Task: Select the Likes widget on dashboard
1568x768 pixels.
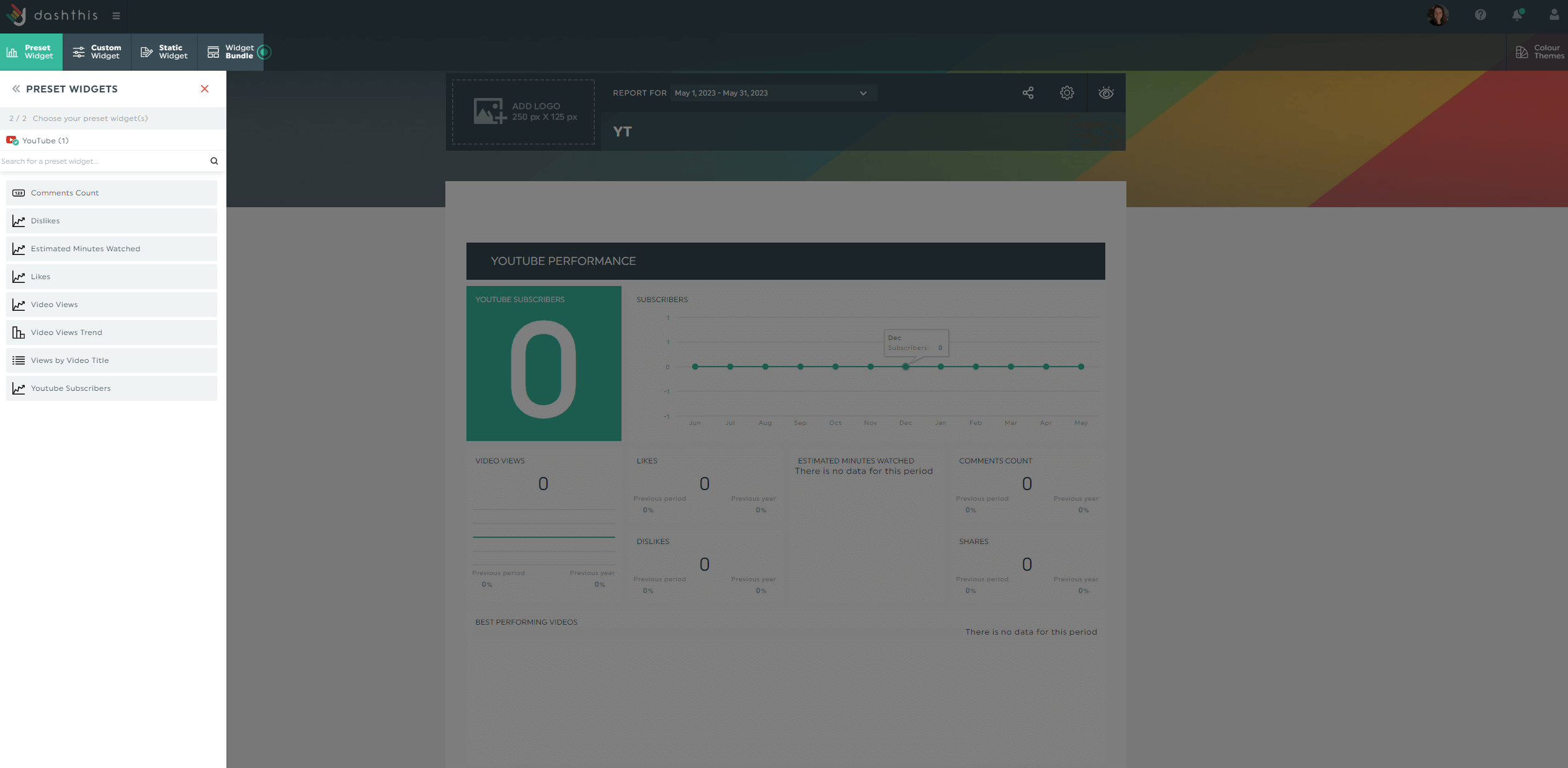Action: tap(705, 484)
